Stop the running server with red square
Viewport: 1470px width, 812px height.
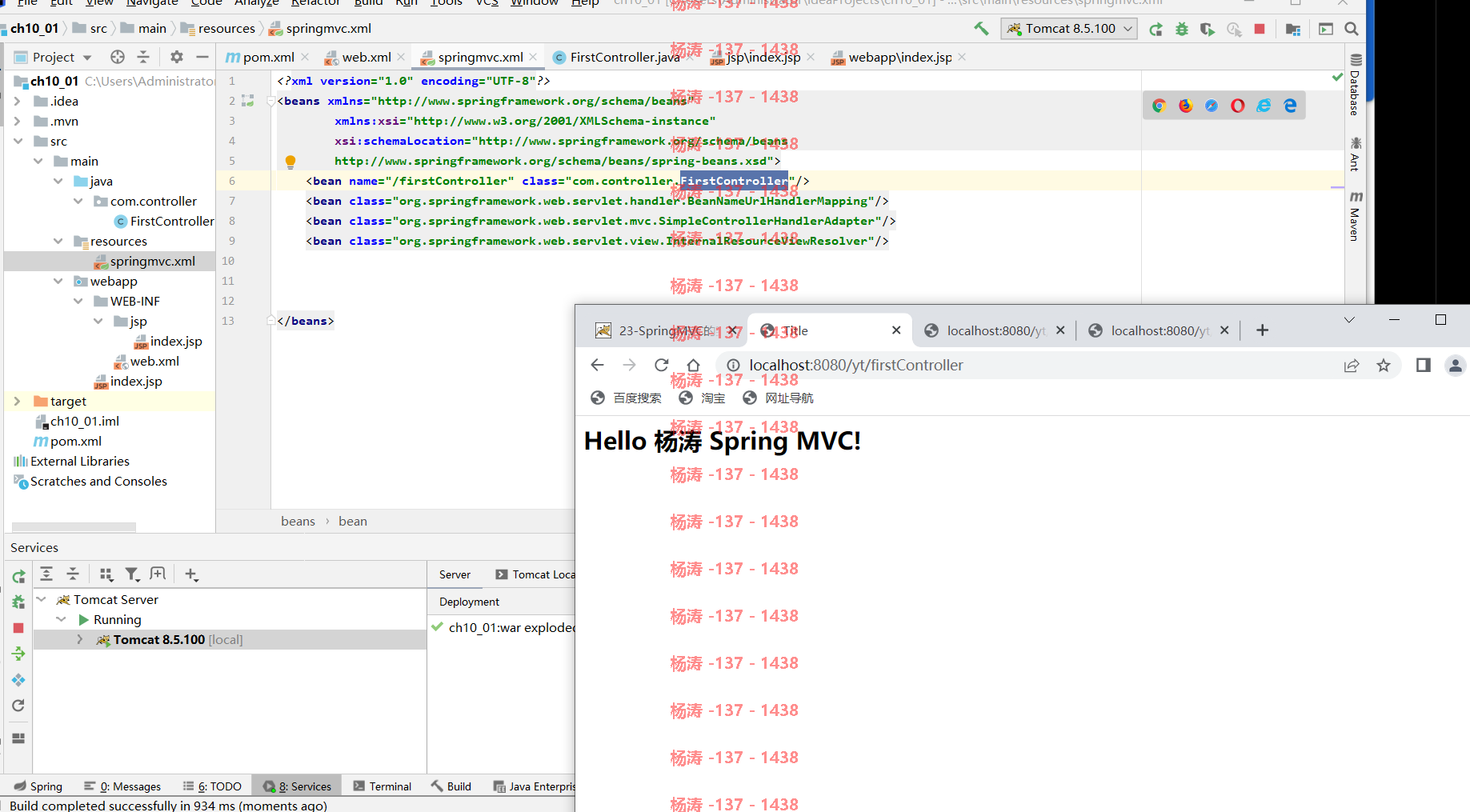click(x=1260, y=29)
